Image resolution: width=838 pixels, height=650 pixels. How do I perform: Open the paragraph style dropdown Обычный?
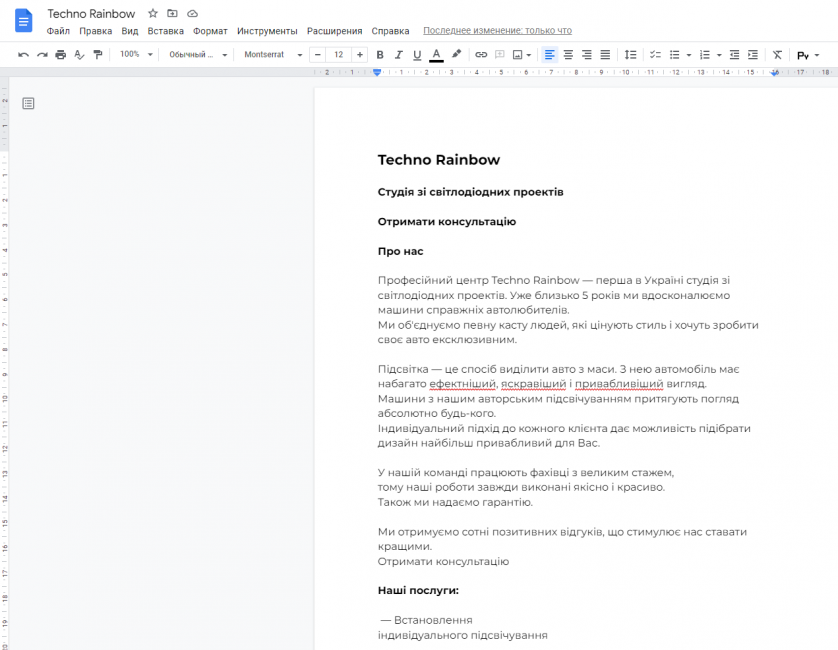click(x=198, y=55)
